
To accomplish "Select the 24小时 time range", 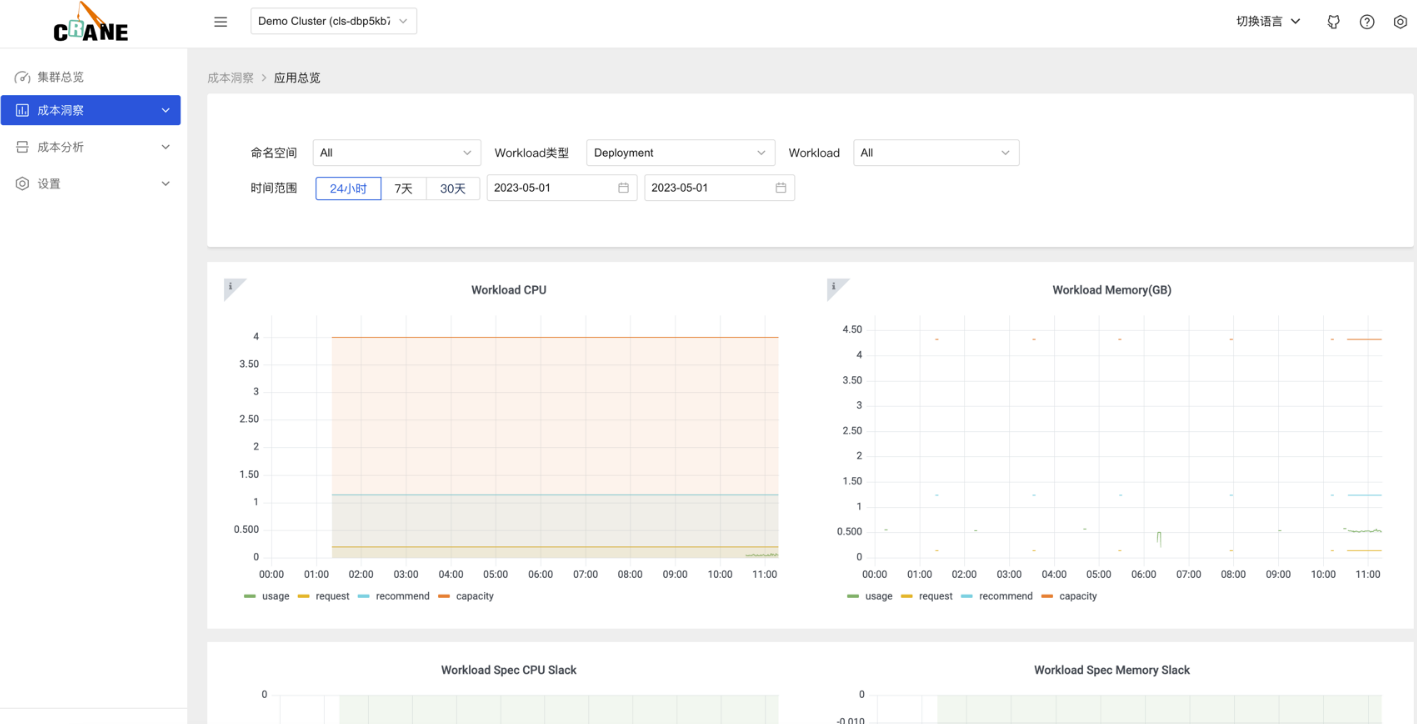I will 348,188.
